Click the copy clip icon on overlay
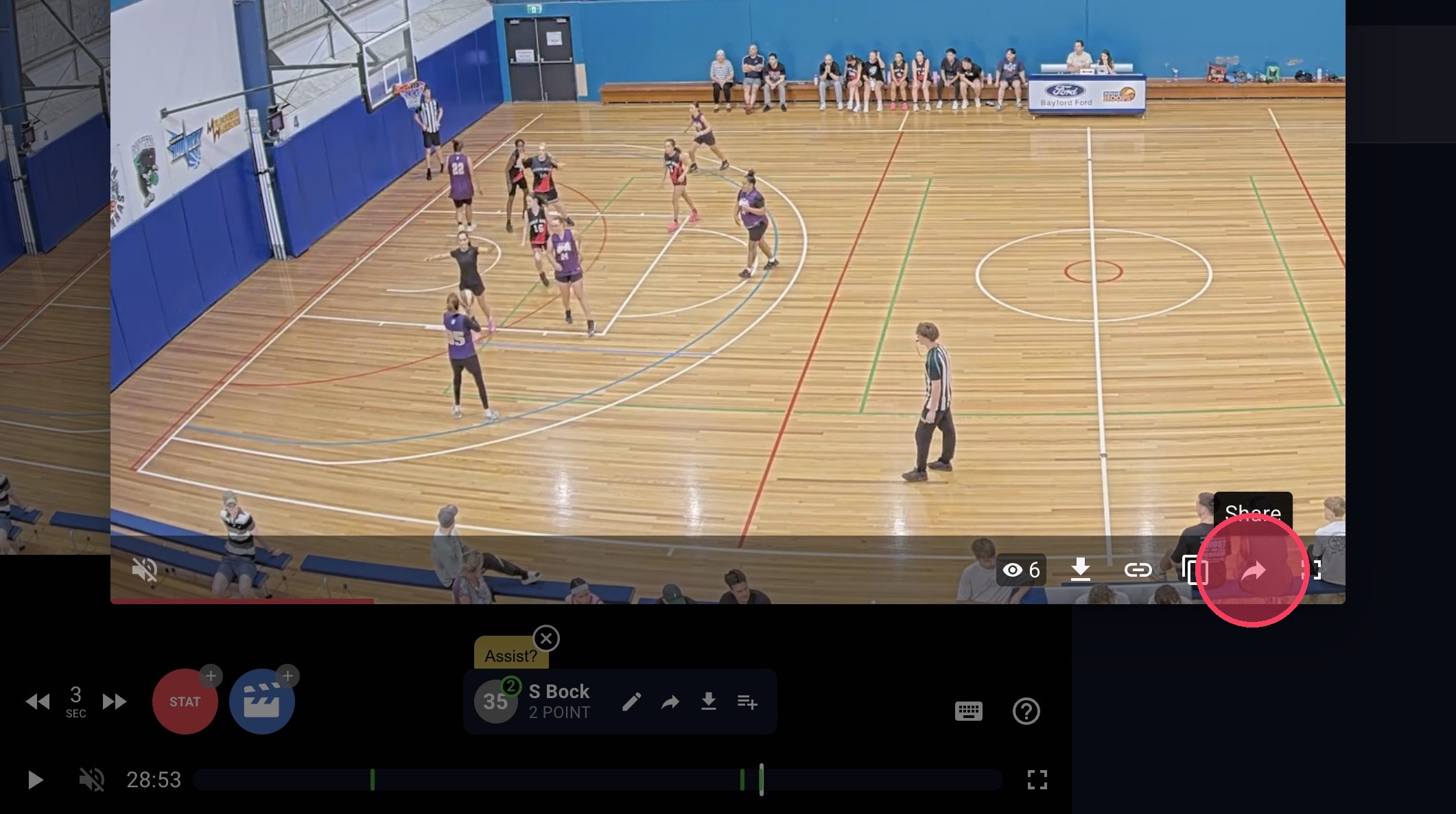This screenshot has height=814, width=1456. point(1195,570)
